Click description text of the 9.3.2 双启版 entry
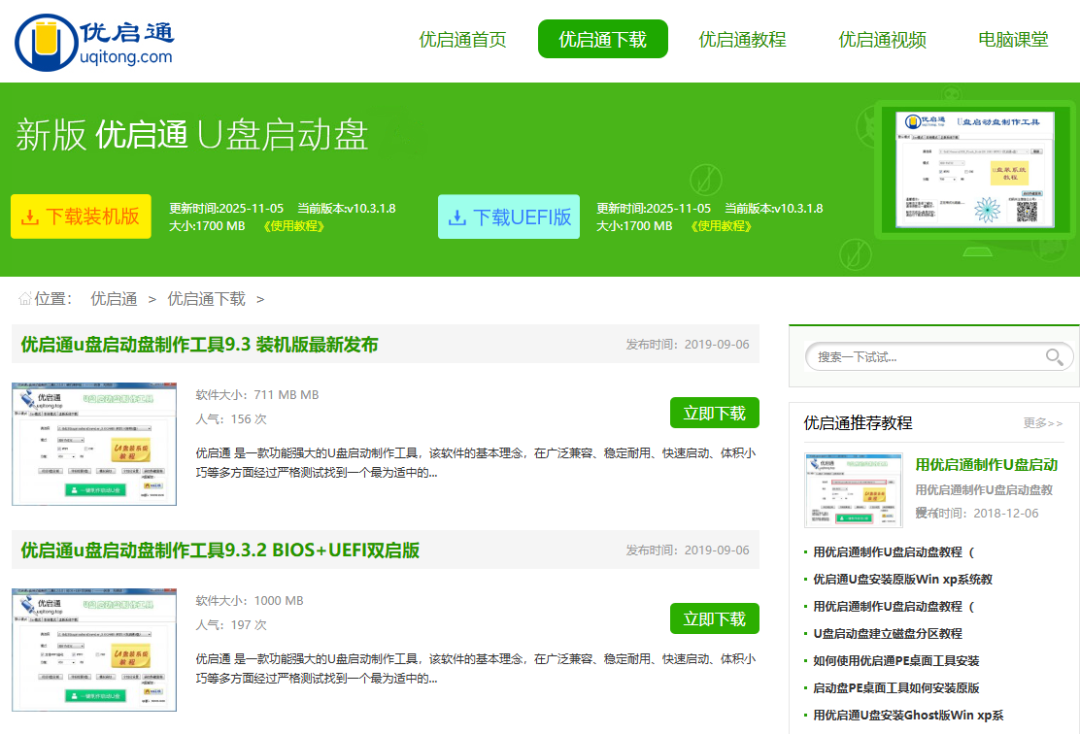Viewport: 1080px width, 734px height. tap(475, 669)
